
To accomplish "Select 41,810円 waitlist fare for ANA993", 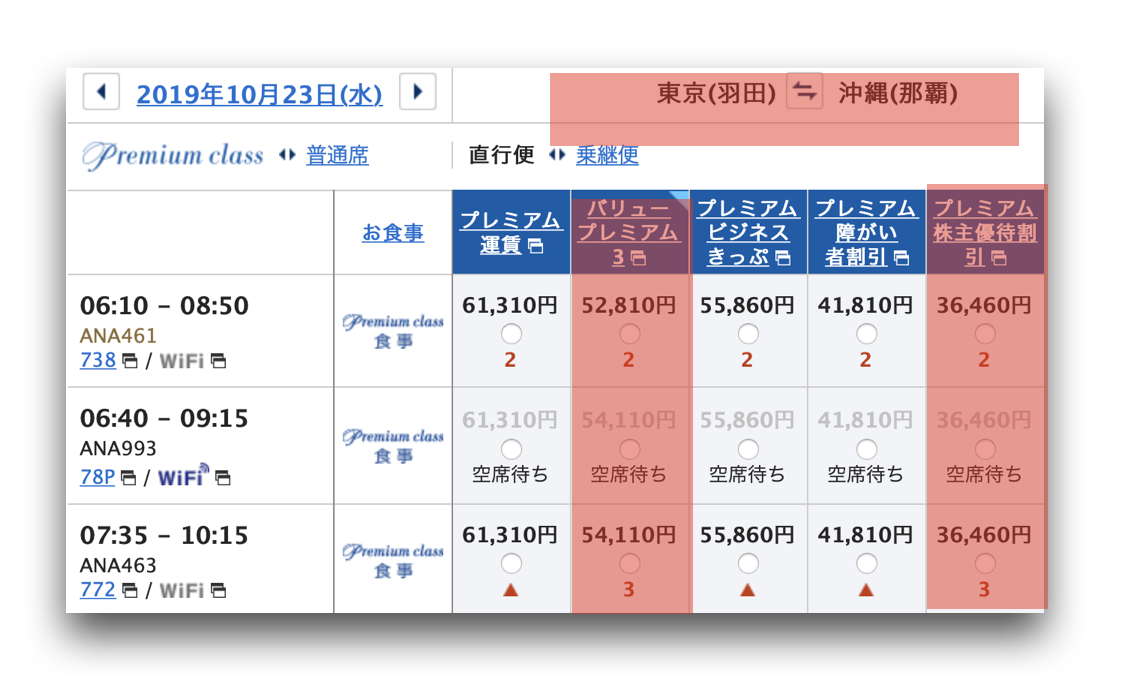I will (867, 449).
